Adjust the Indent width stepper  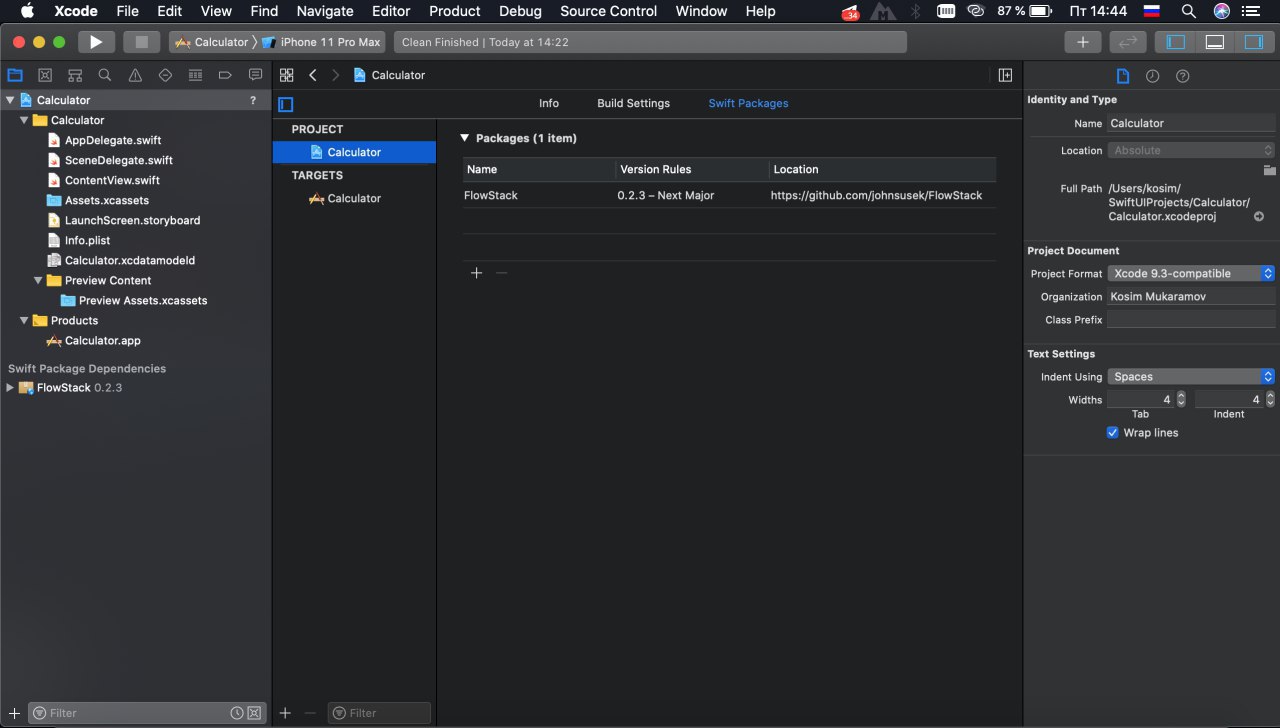1271,399
